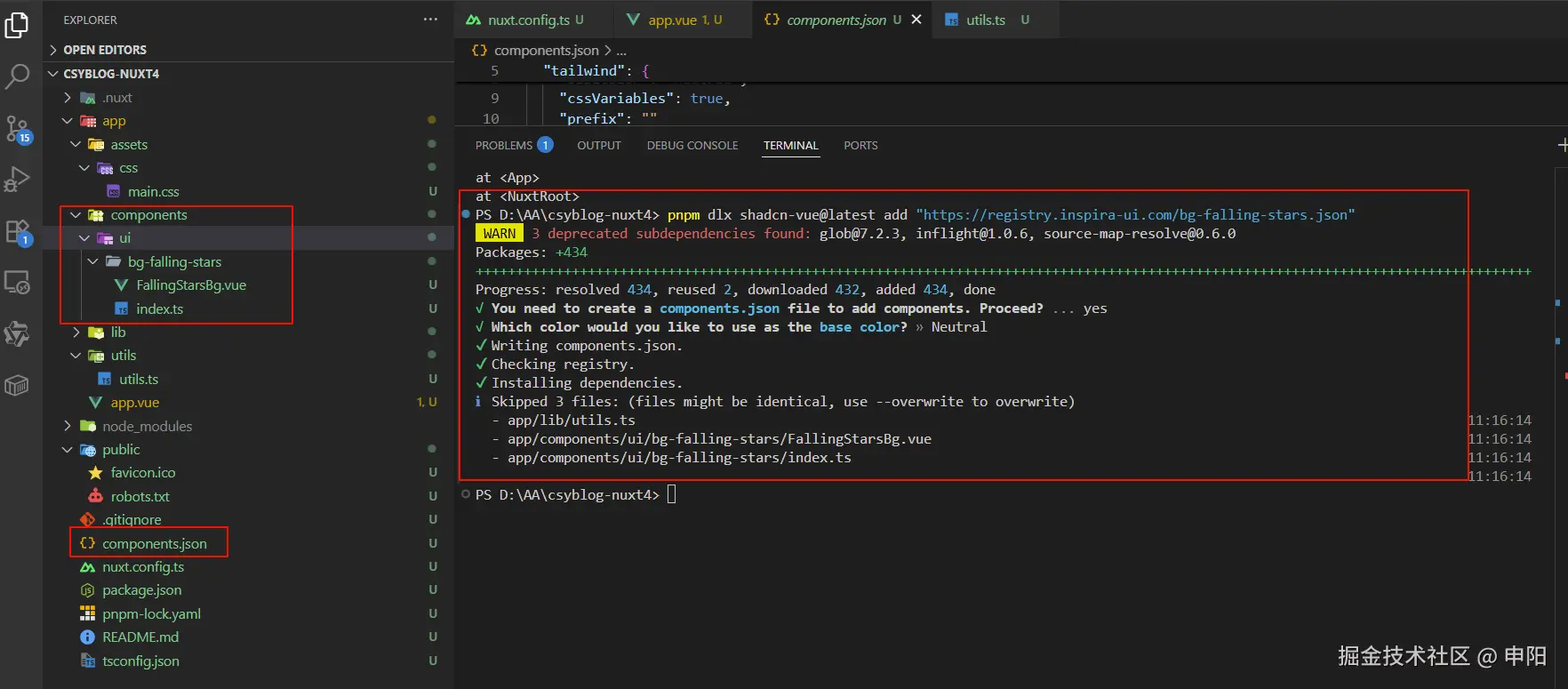The height and width of the screenshot is (689, 1568).
Task: Expand the node_modules folder
Action: (x=147, y=426)
